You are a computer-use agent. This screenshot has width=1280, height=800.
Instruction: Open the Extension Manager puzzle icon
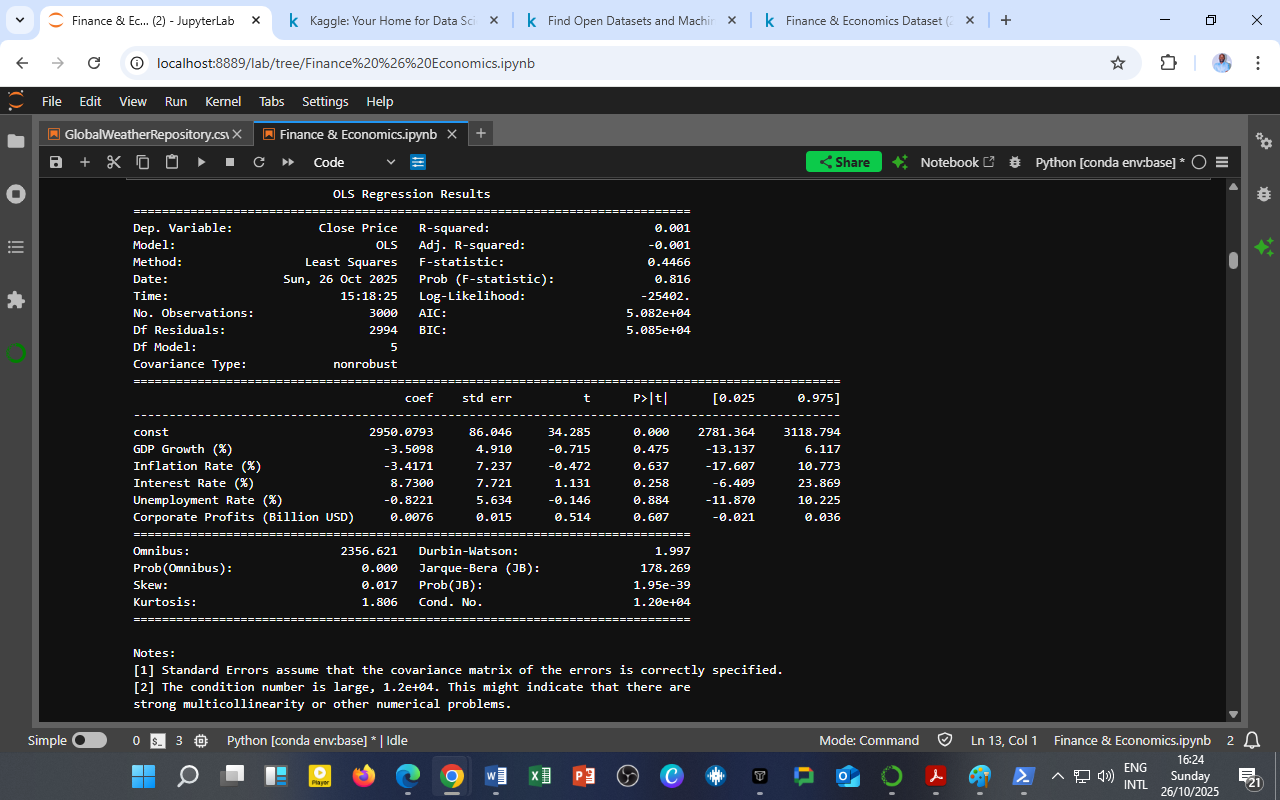[x=16, y=299]
